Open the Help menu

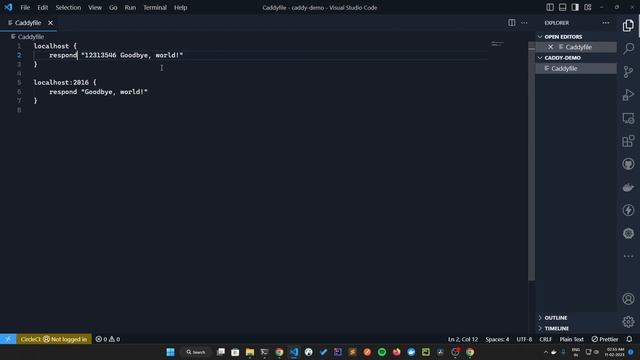[x=180, y=7]
